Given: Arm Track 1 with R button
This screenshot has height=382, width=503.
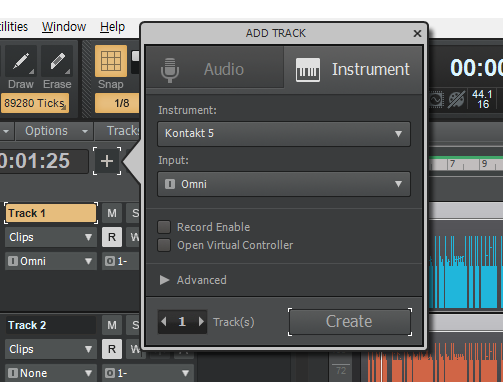Looking at the screenshot, I should (112, 237).
